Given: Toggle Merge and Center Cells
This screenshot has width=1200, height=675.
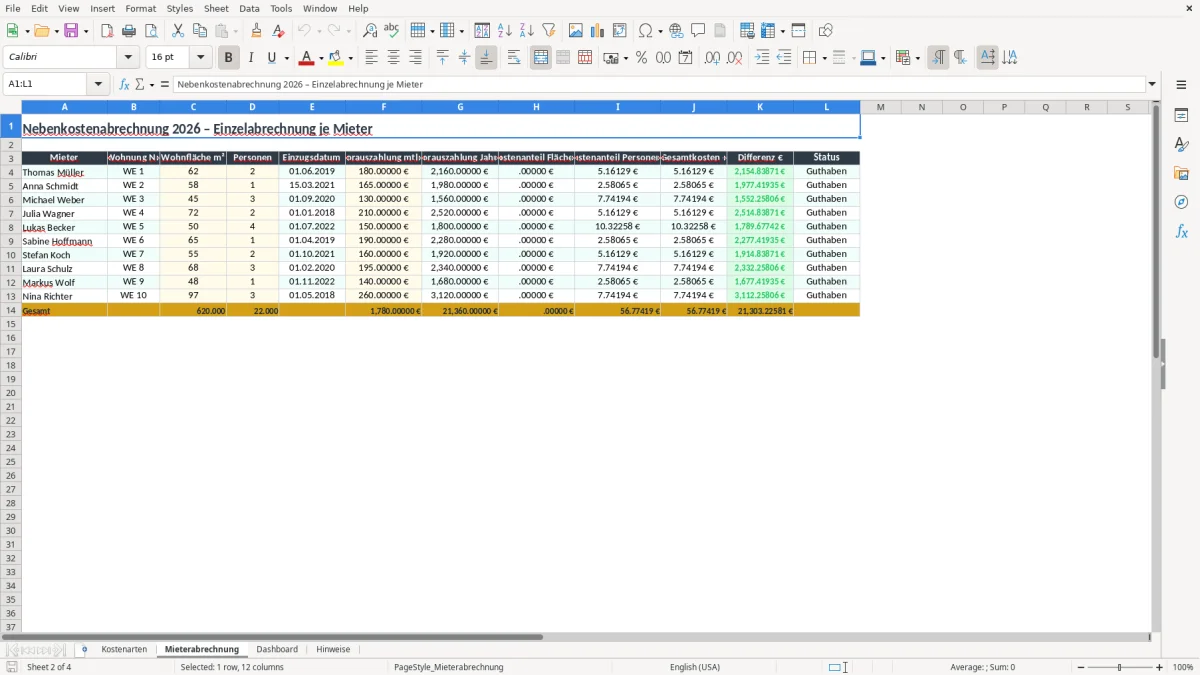Looking at the screenshot, I should [541, 58].
